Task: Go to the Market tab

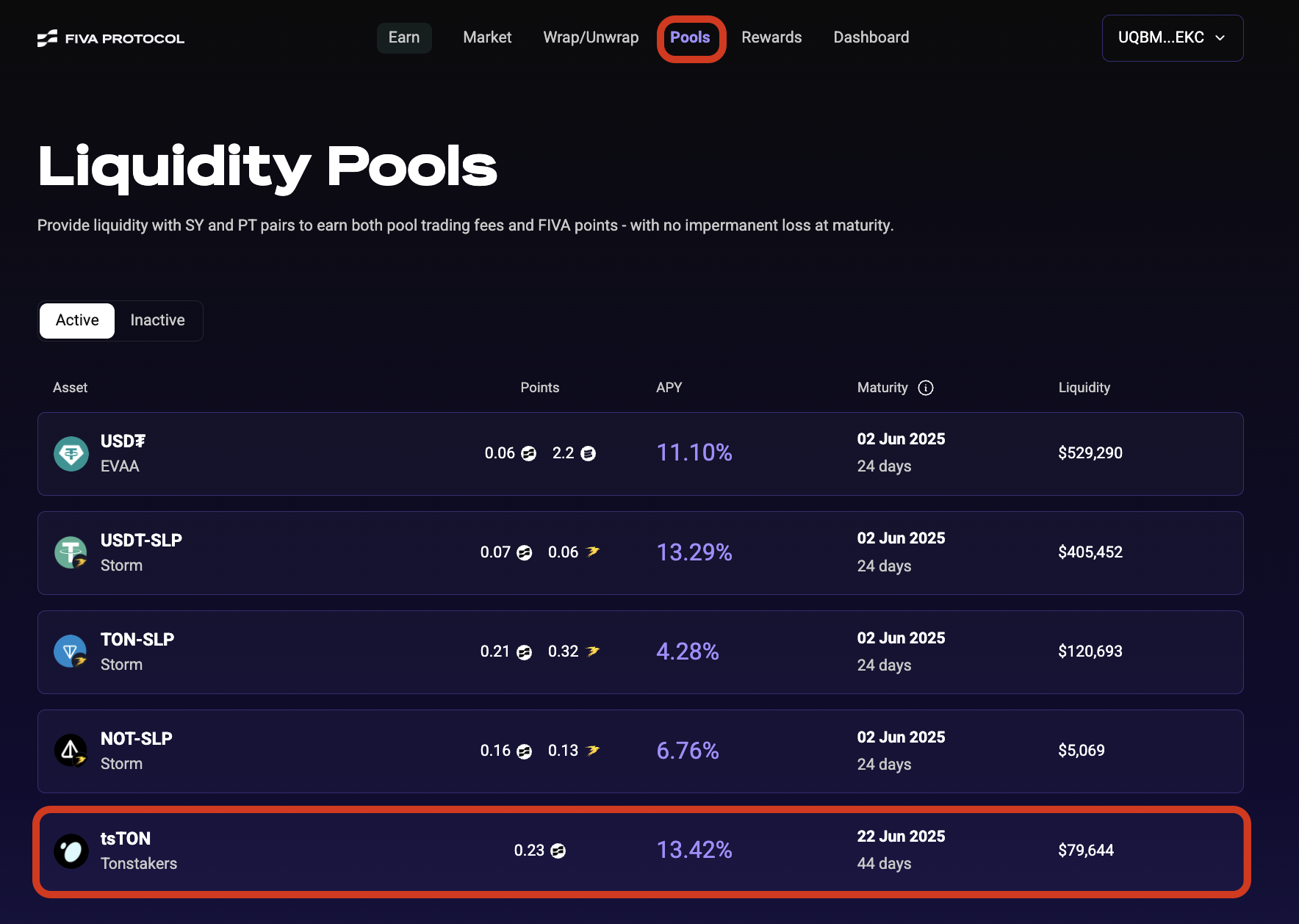Action: pos(487,37)
